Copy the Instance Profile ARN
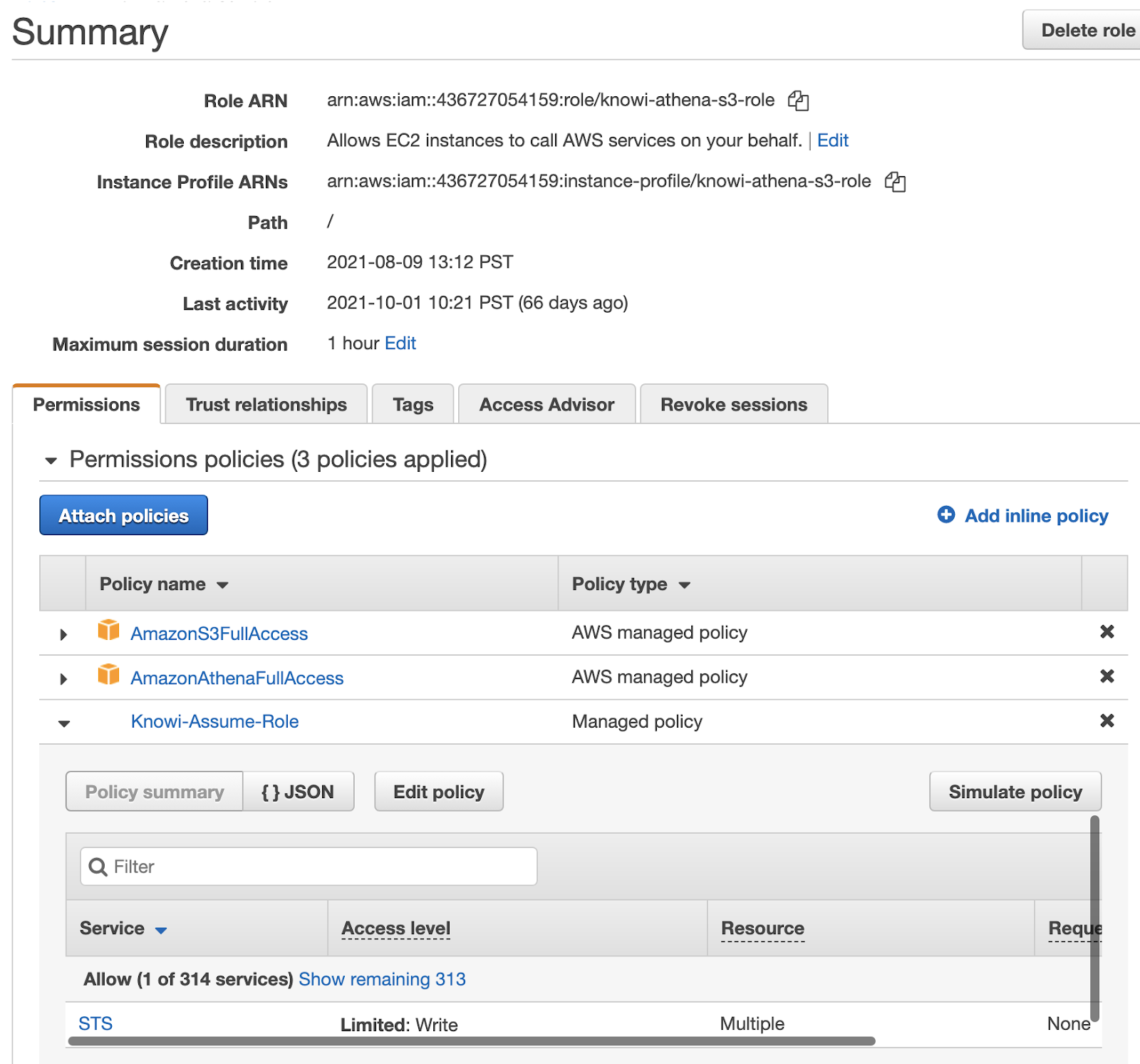The width and height of the screenshot is (1140, 1064). 895,182
